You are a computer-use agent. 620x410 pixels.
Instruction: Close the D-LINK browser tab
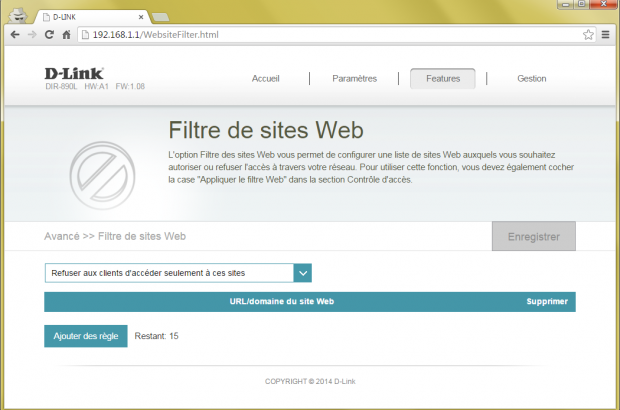pos(139,17)
